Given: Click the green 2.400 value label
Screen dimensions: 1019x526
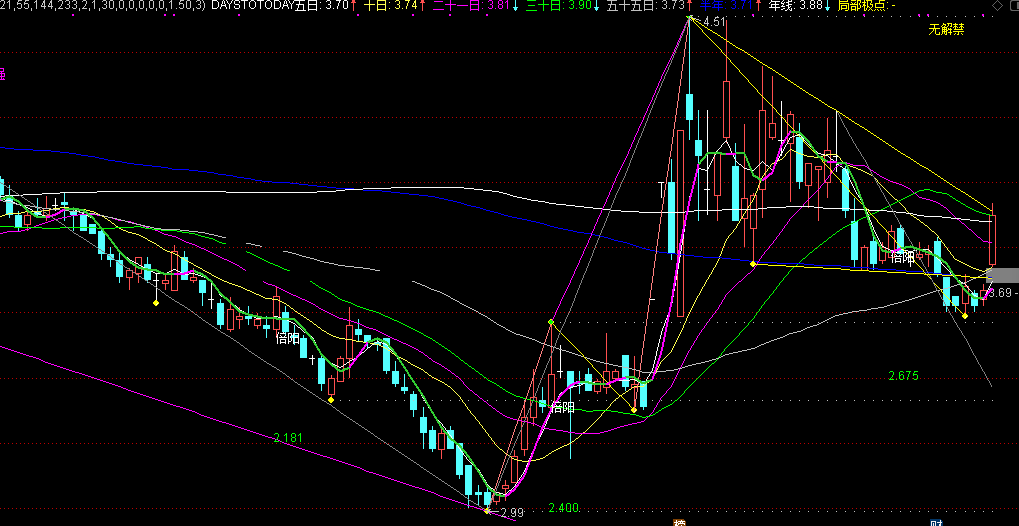Looking at the screenshot, I should click(x=563, y=508).
